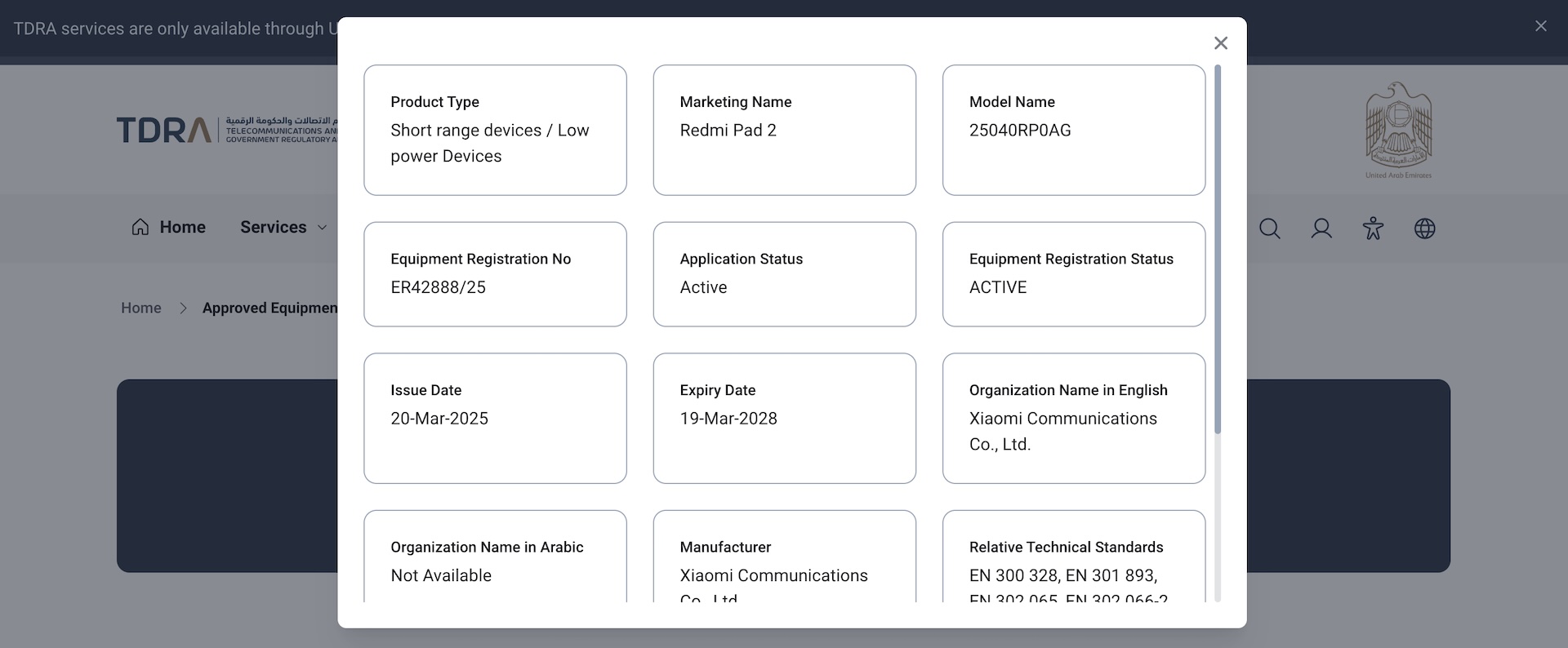Select the marketing name Redmi Pad 2
Image resolution: width=1568 pixels, height=648 pixels.
[728, 131]
